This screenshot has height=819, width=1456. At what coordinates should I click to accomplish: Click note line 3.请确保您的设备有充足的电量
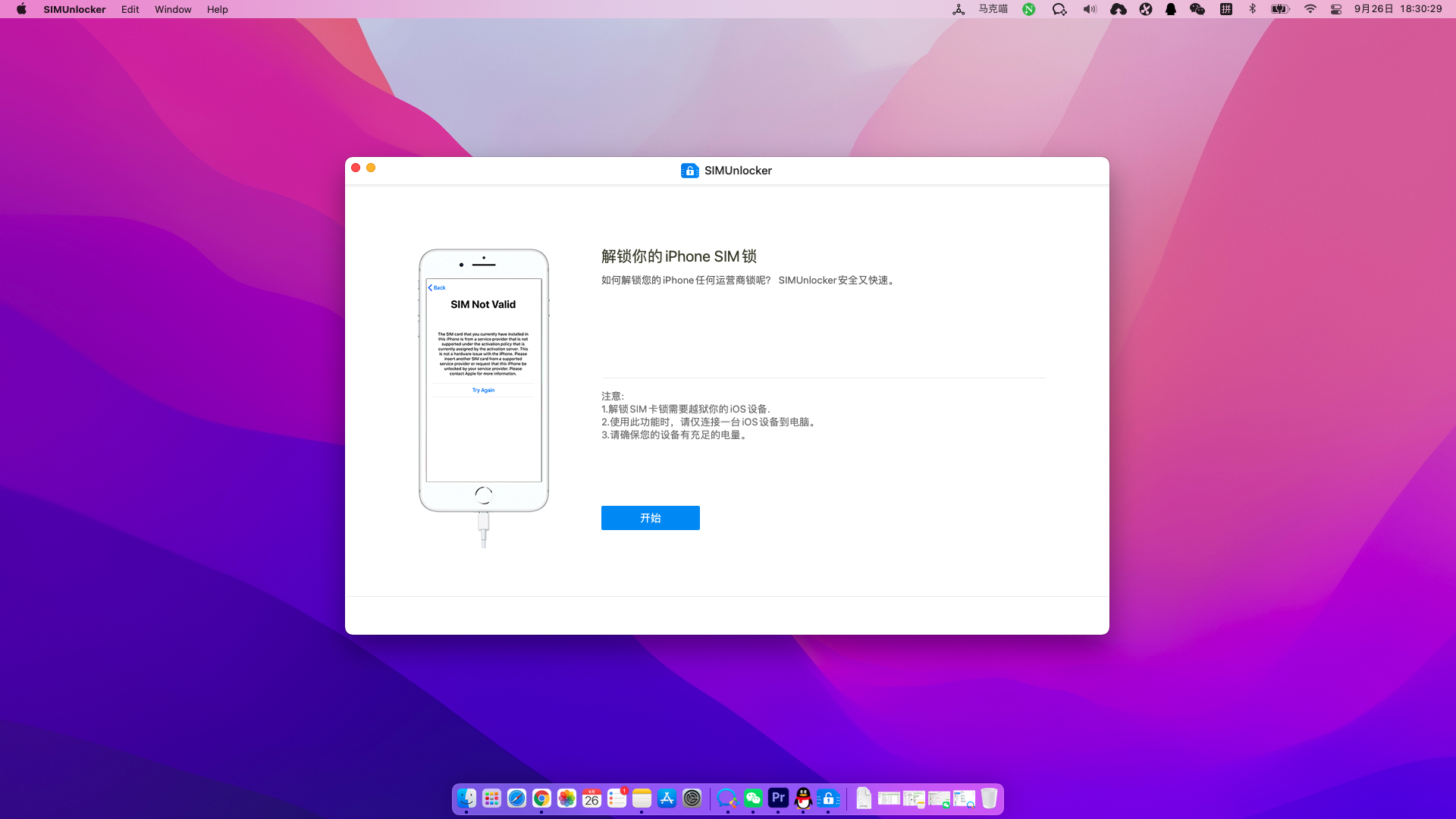pyautogui.click(x=675, y=435)
